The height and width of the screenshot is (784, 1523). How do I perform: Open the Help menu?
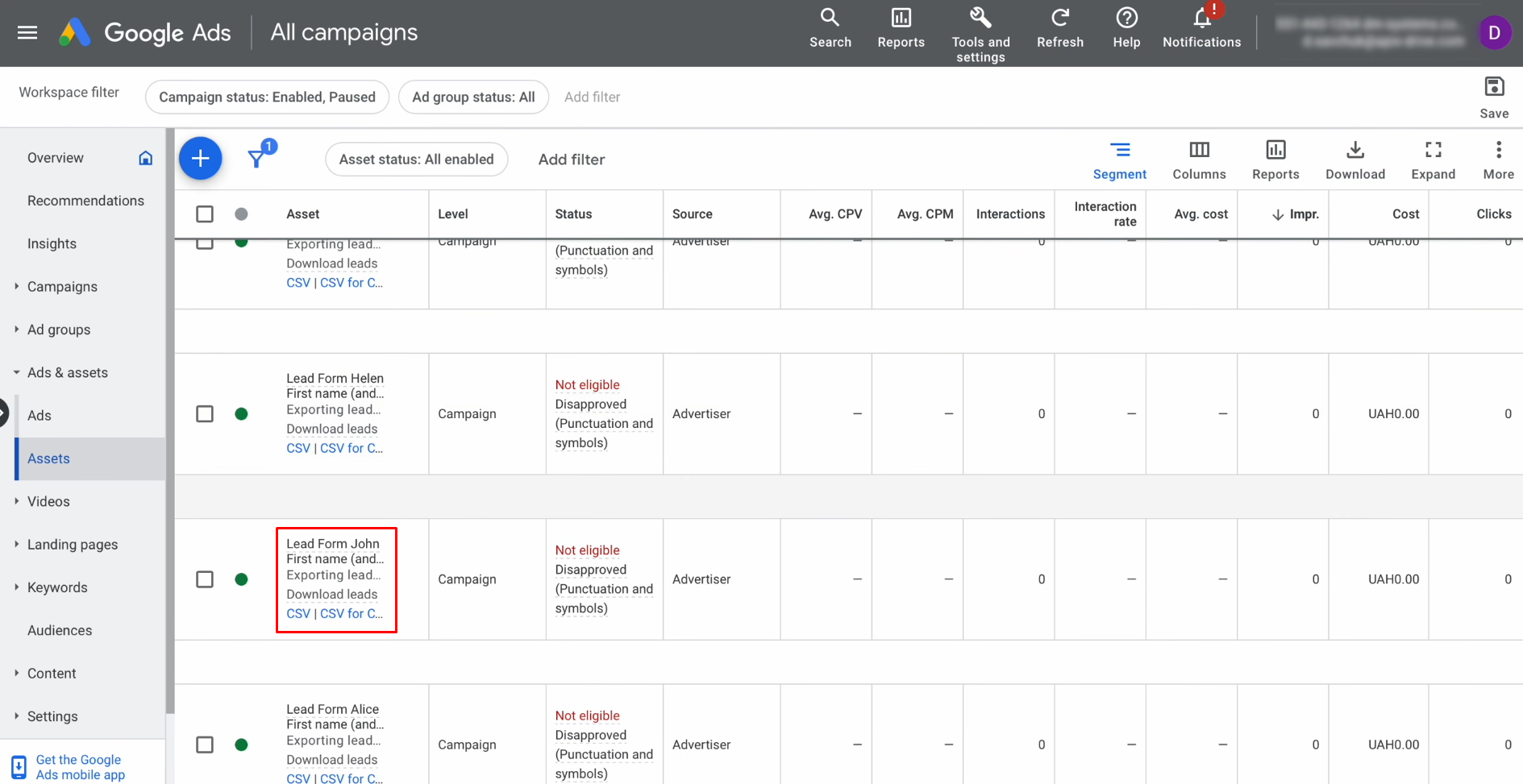1126,29
